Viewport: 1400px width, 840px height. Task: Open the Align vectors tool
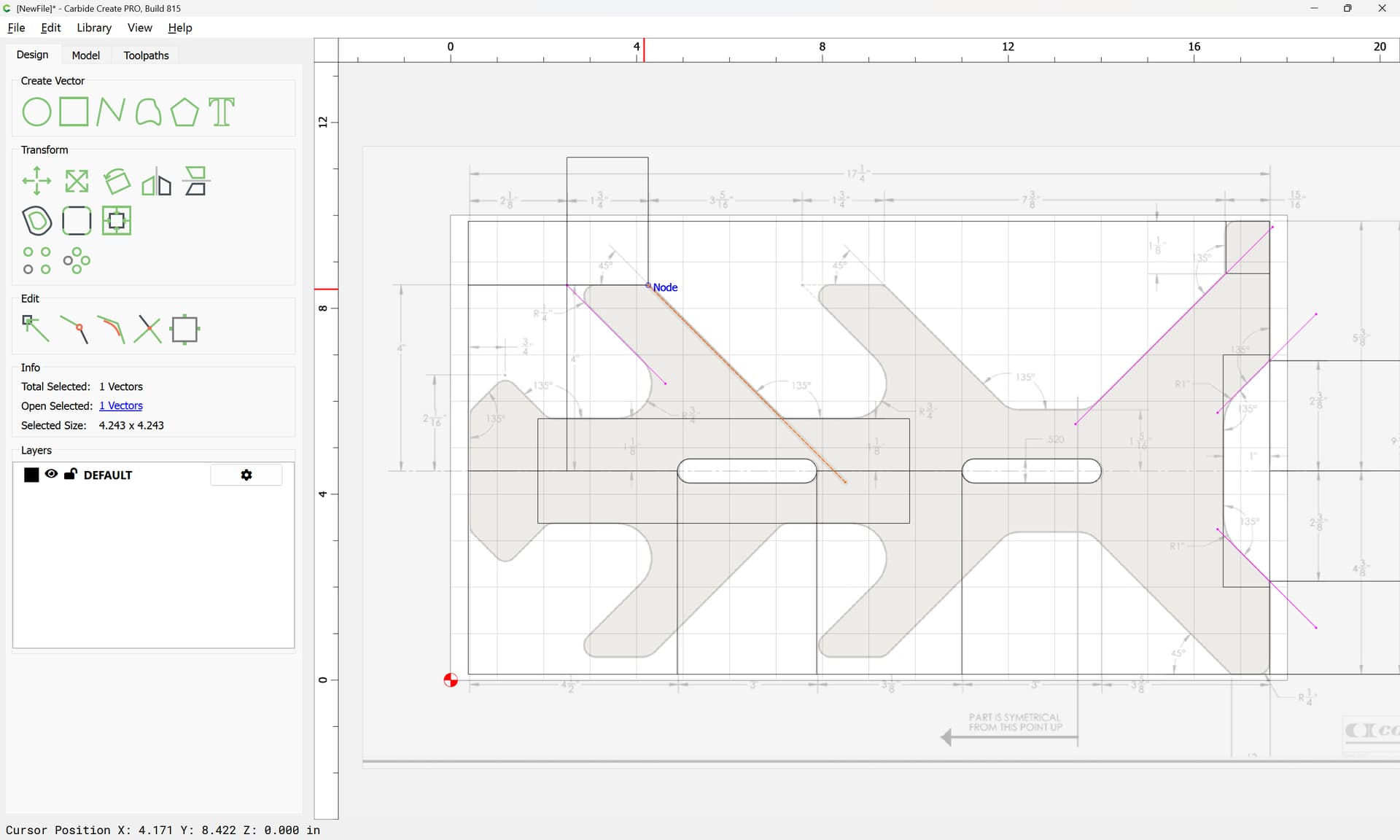tap(196, 181)
